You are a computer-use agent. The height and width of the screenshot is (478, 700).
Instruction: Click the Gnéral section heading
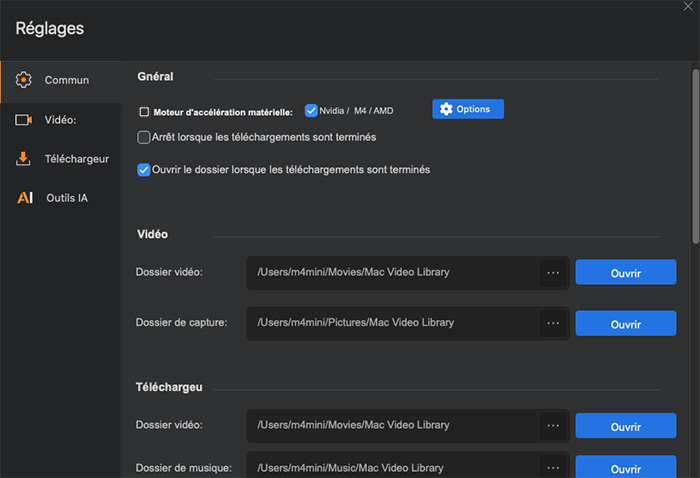[x=155, y=77]
